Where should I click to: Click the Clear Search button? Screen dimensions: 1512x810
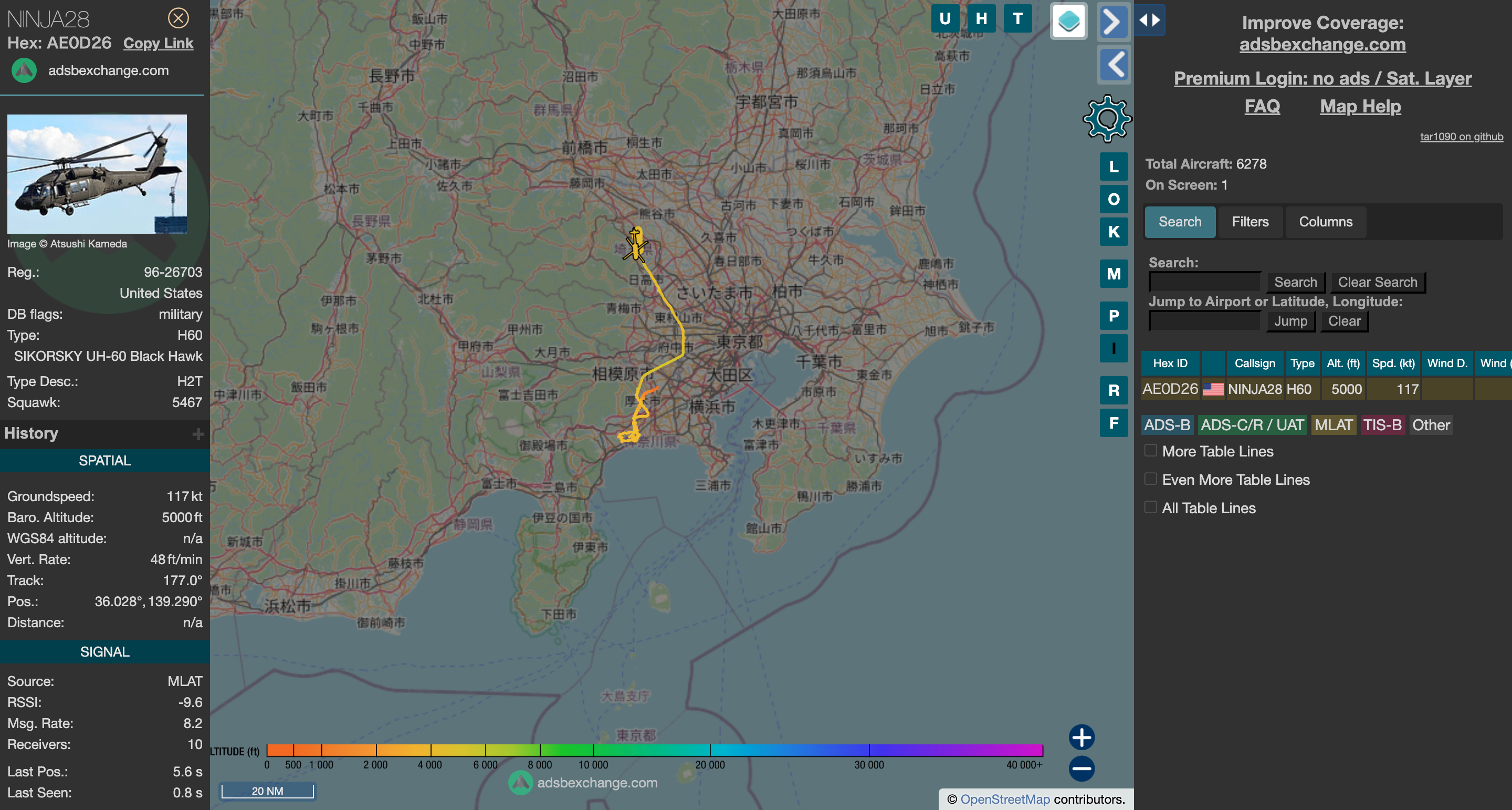point(1377,282)
